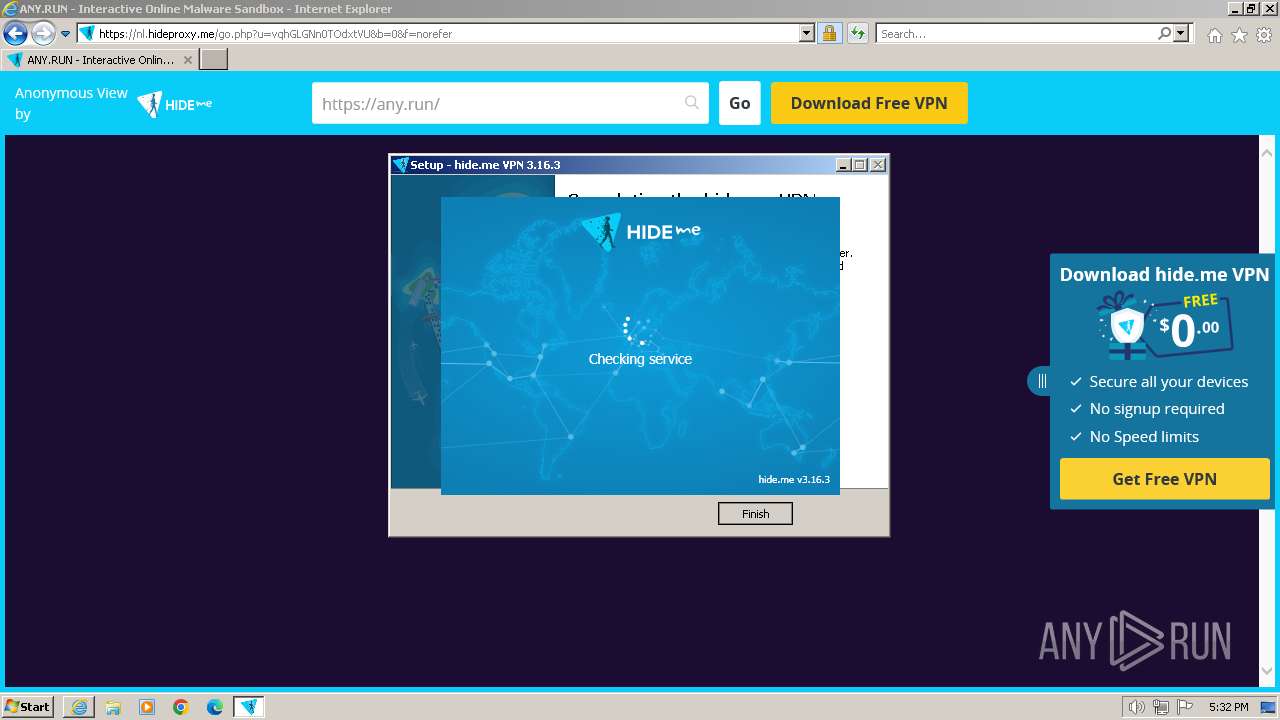Image resolution: width=1280 pixels, height=720 pixels.
Task: Click the address bar URL field
Action: (x=446, y=34)
